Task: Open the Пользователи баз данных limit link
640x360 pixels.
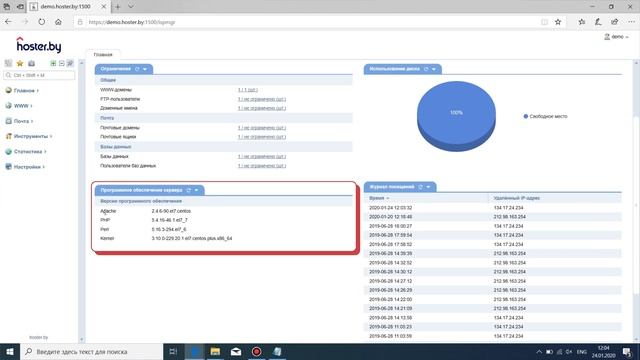Action: (x=262, y=166)
